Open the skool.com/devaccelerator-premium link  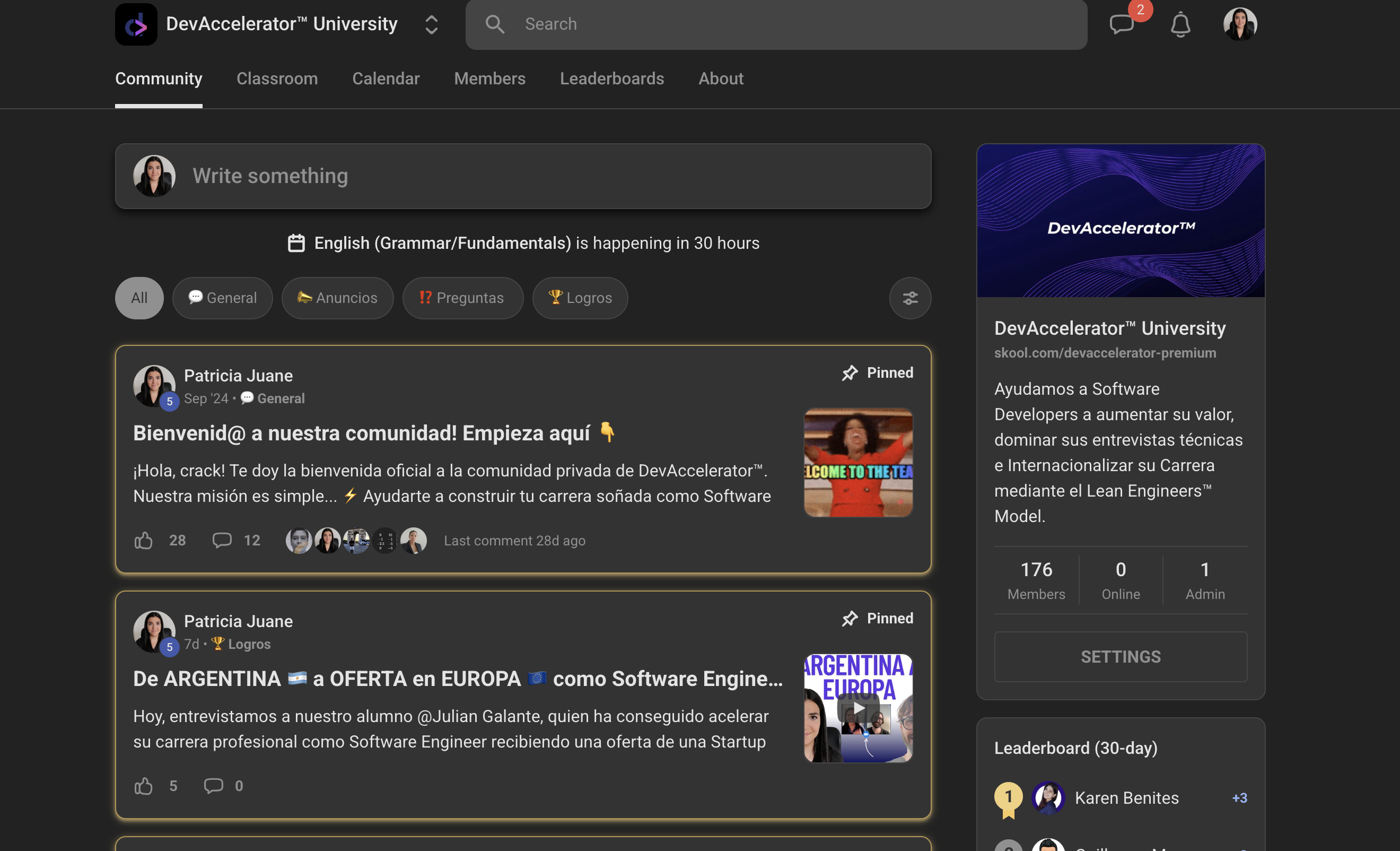tap(1105, 352)
